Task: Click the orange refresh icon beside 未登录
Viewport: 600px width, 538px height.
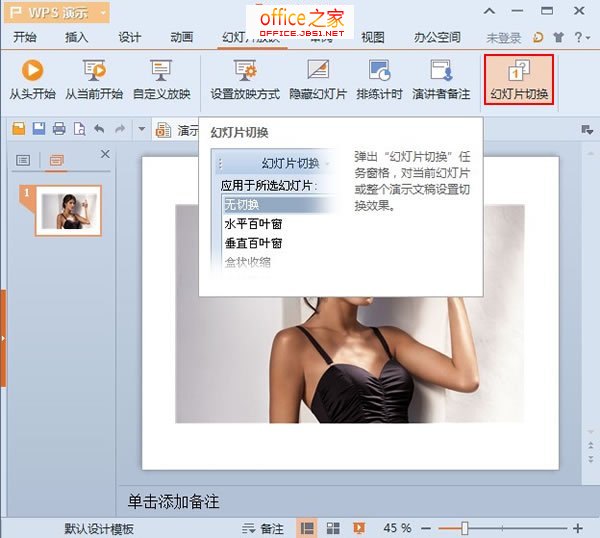Action: coord(538,37)
